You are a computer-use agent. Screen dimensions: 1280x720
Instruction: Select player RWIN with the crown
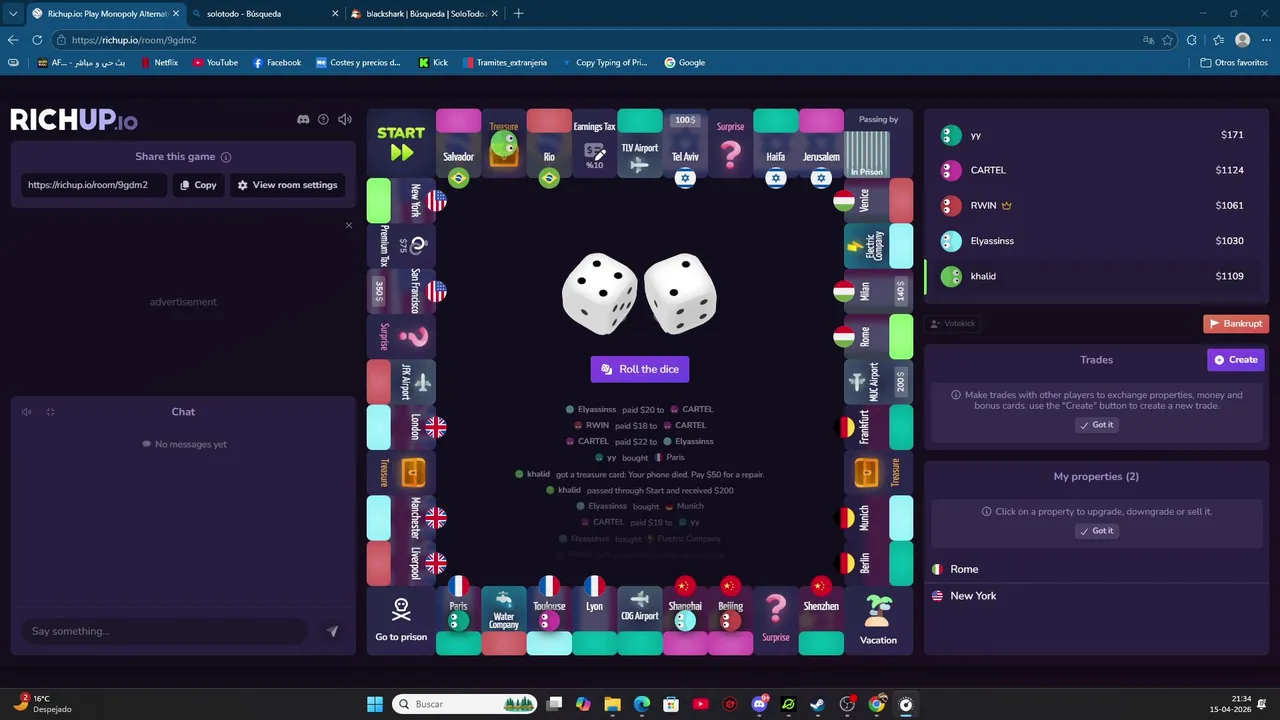coord(1097,205)
